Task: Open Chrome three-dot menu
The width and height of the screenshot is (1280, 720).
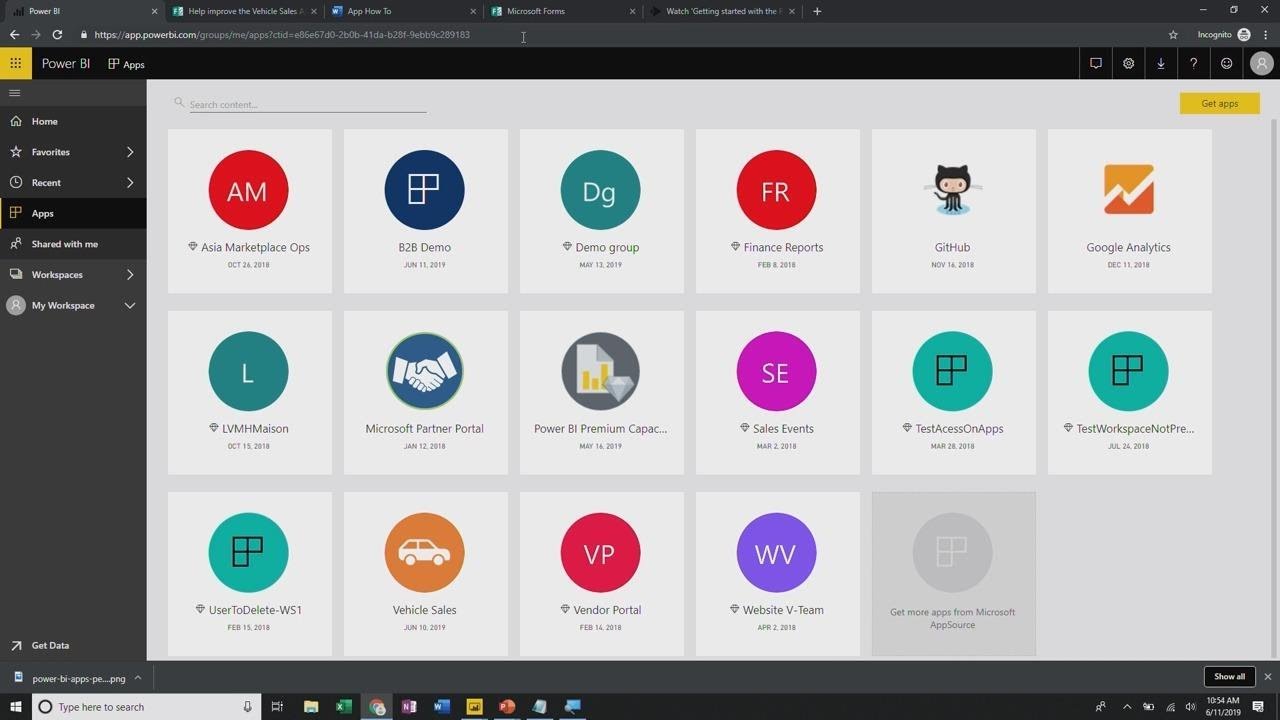Action: pos(1266,34)
